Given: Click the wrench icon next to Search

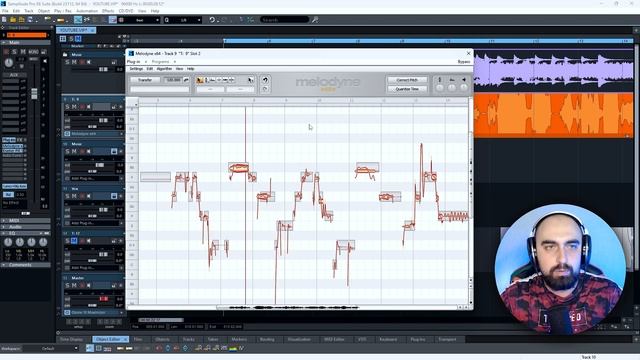Looking at the screenshot, I should click(x=315, y=20).
